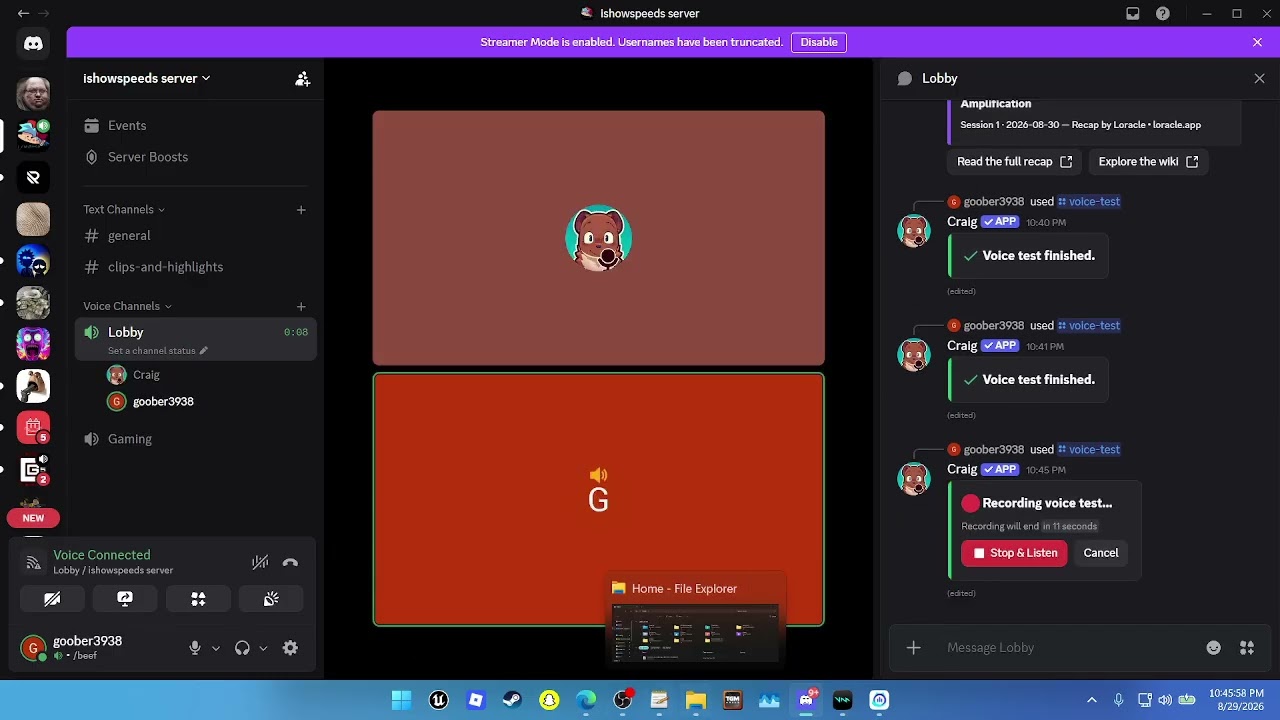
Task: Open the emoji picker
Action: tap(1213, 648)
